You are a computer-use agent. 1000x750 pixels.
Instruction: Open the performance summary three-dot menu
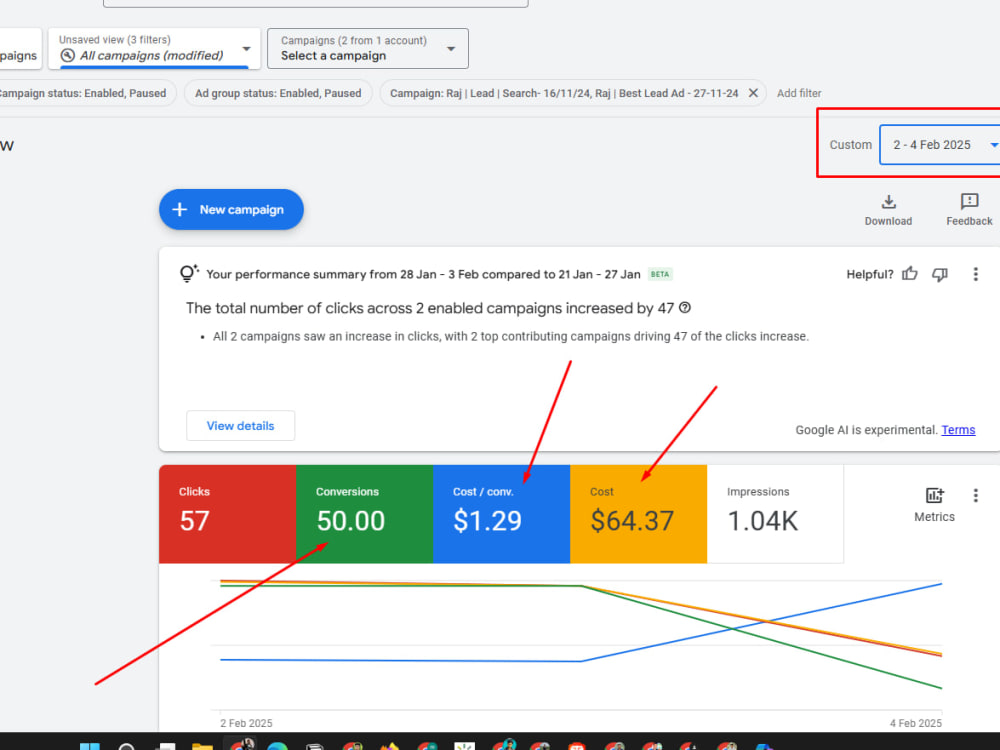(975, 274)
